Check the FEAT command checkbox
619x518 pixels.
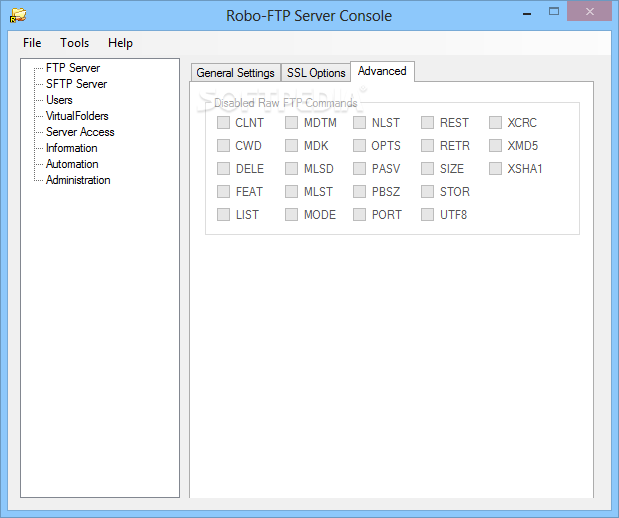223,191
